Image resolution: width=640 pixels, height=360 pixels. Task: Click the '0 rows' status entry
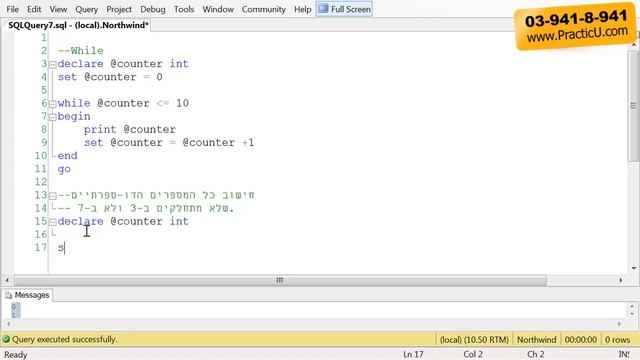pyautogui.click(x=618, y=340)
